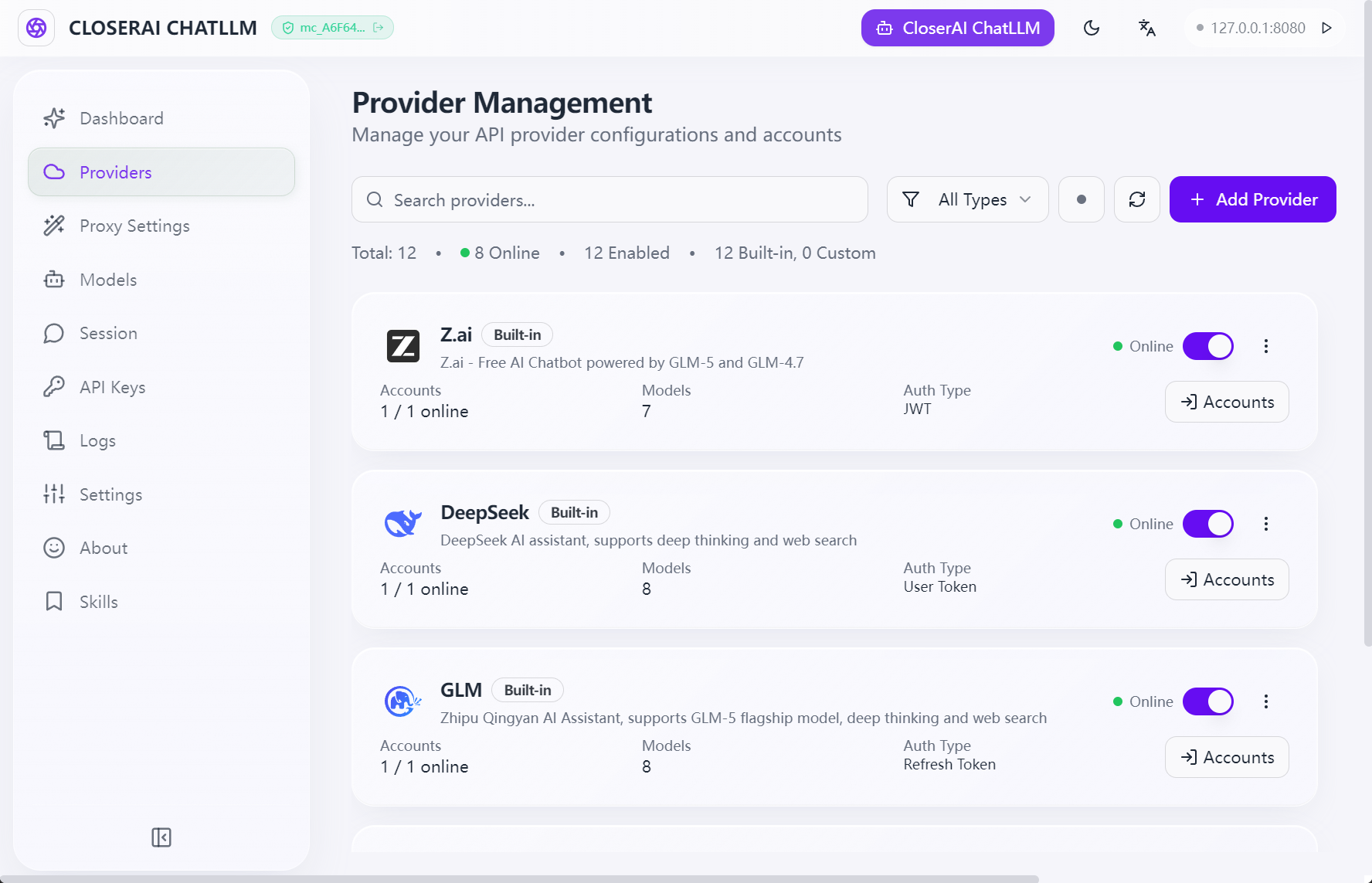Click the Dashboard sparkle icon

(54, 118)
